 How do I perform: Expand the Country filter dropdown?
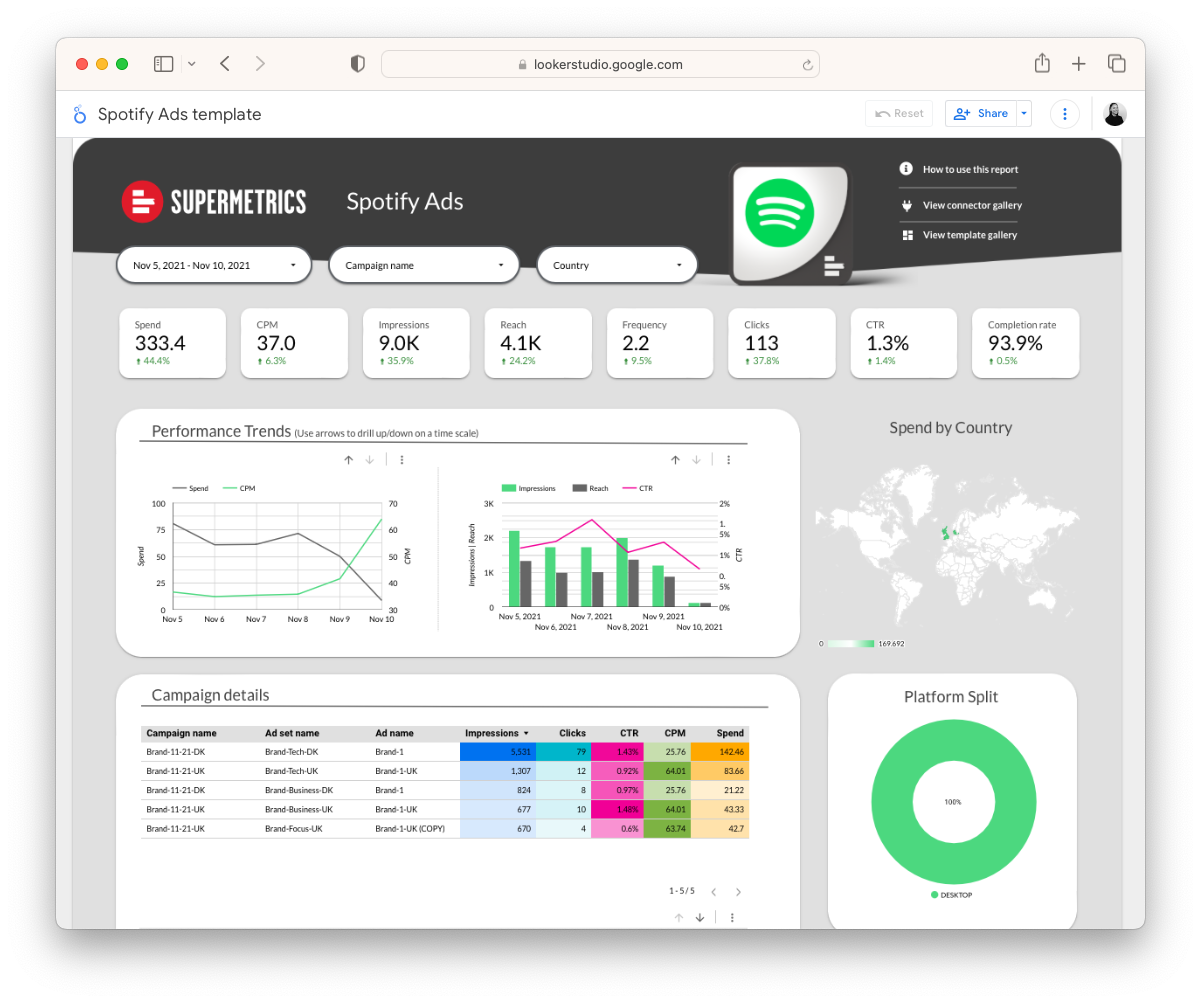pyautogui.click(x=617, y=266)
